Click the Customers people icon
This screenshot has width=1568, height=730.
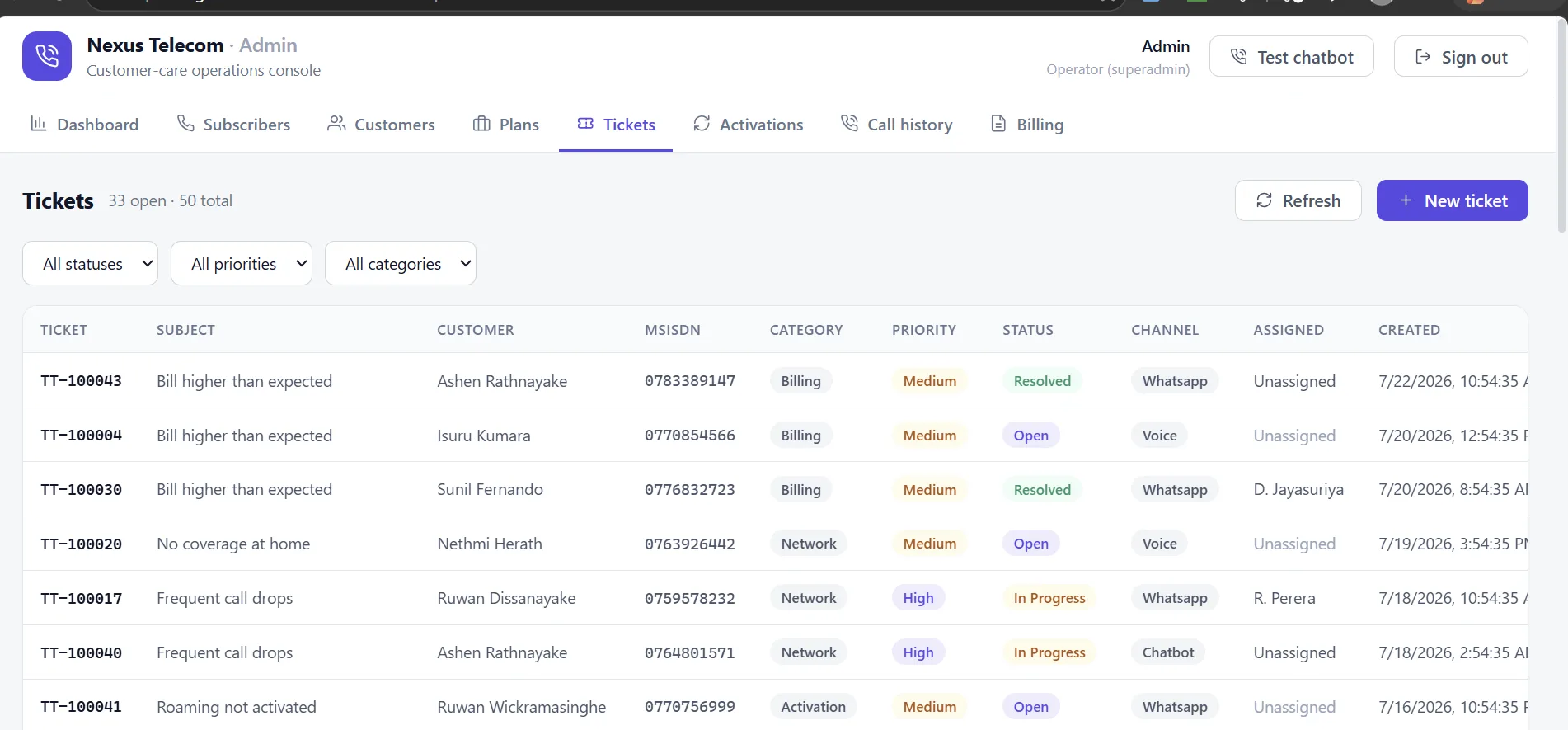pyautogui.click(x=336, y=124)
